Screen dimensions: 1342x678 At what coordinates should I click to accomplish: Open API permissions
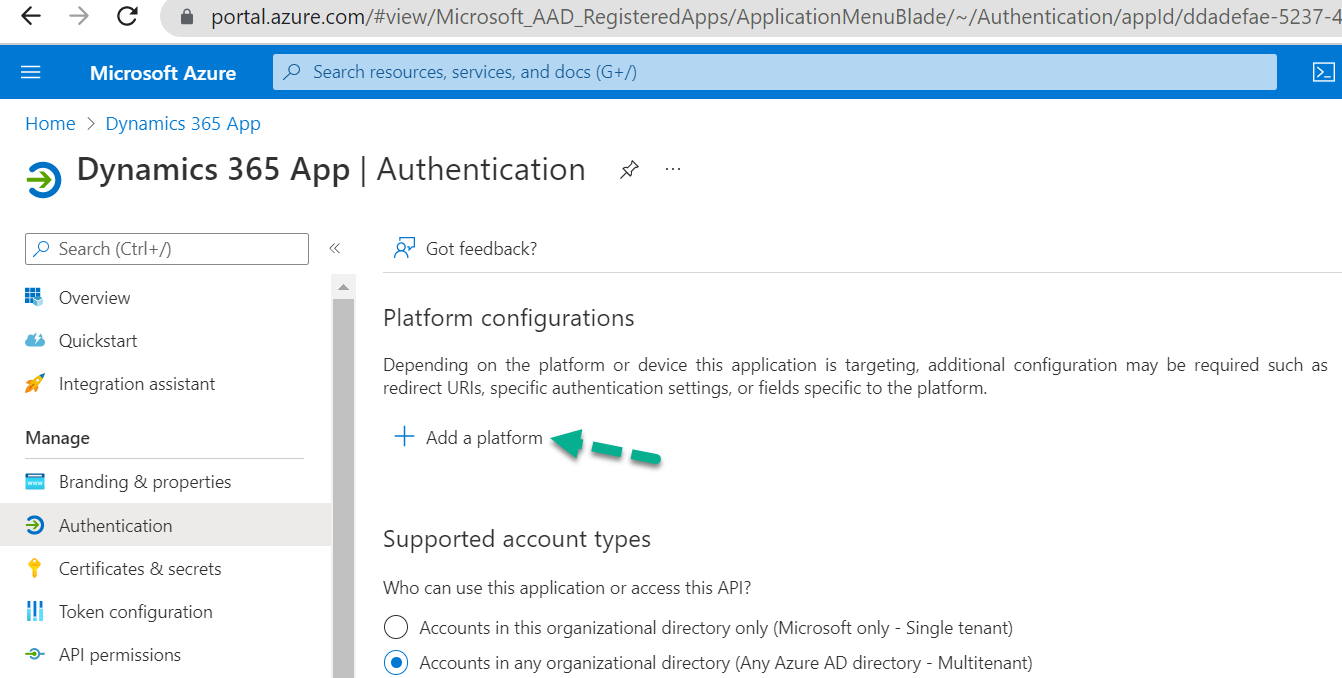coord(120,654)
